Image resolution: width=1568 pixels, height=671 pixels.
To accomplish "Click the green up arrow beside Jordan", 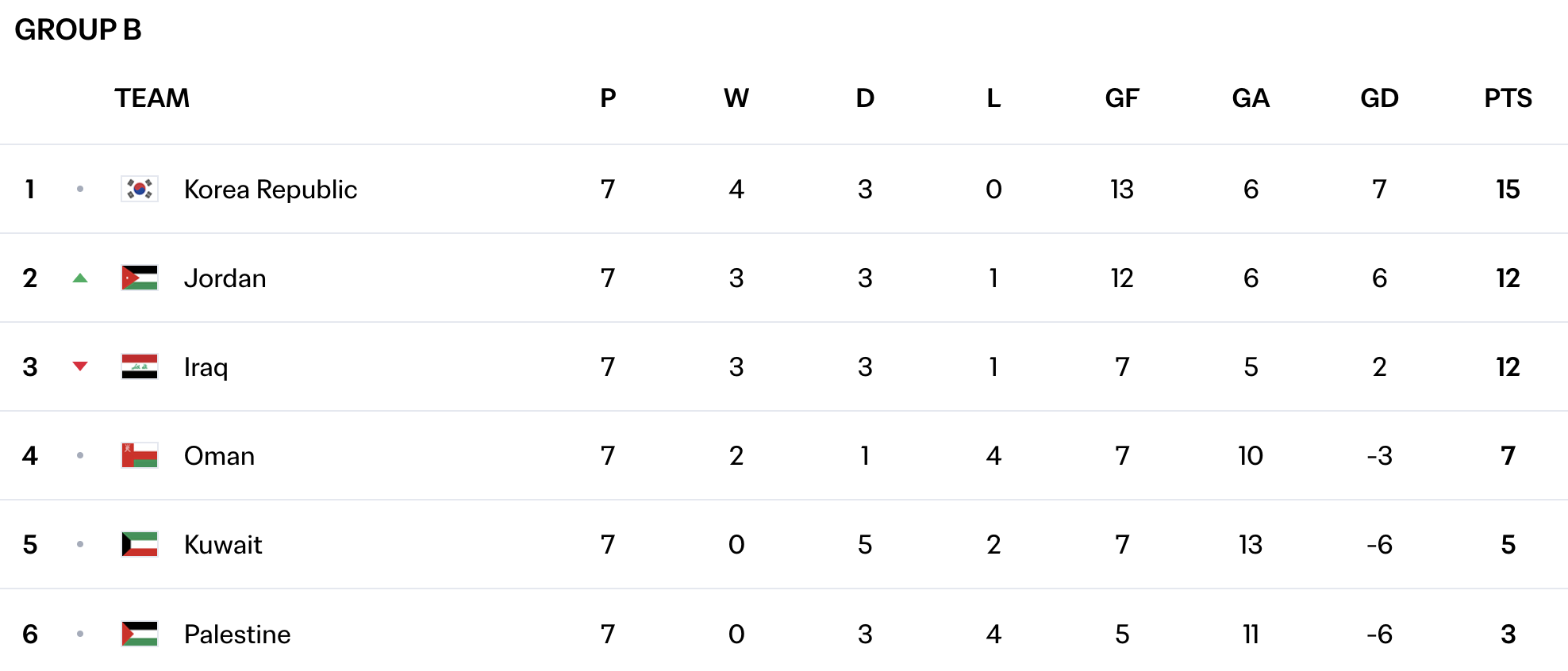I will [x=80, y=278].
